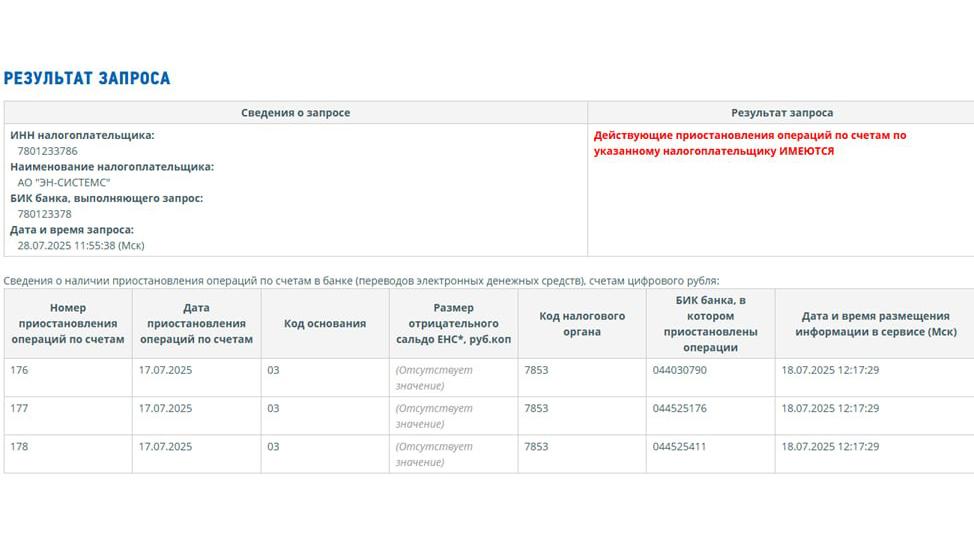The width and height of the screenshot is (974, 548).
Task: Select suspension number 177 cell
Action: pos(20,408)
